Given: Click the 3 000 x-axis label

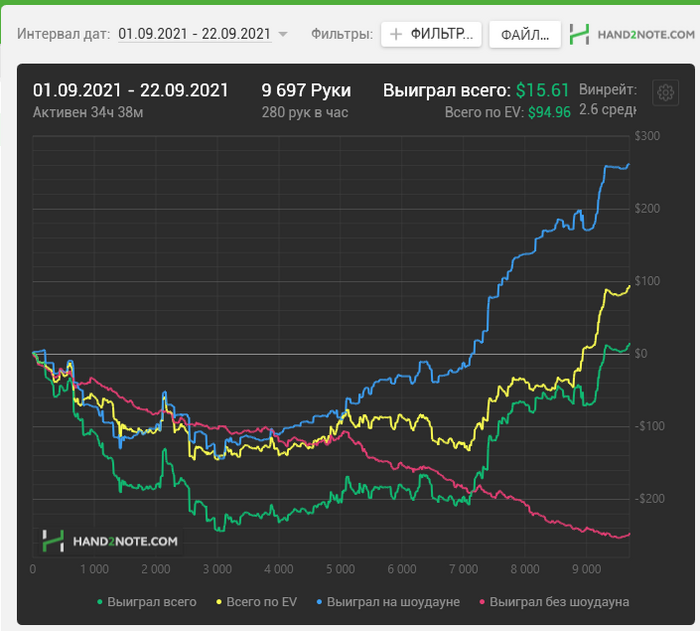Looking at the screenshot, I should (x=217, y=569).
